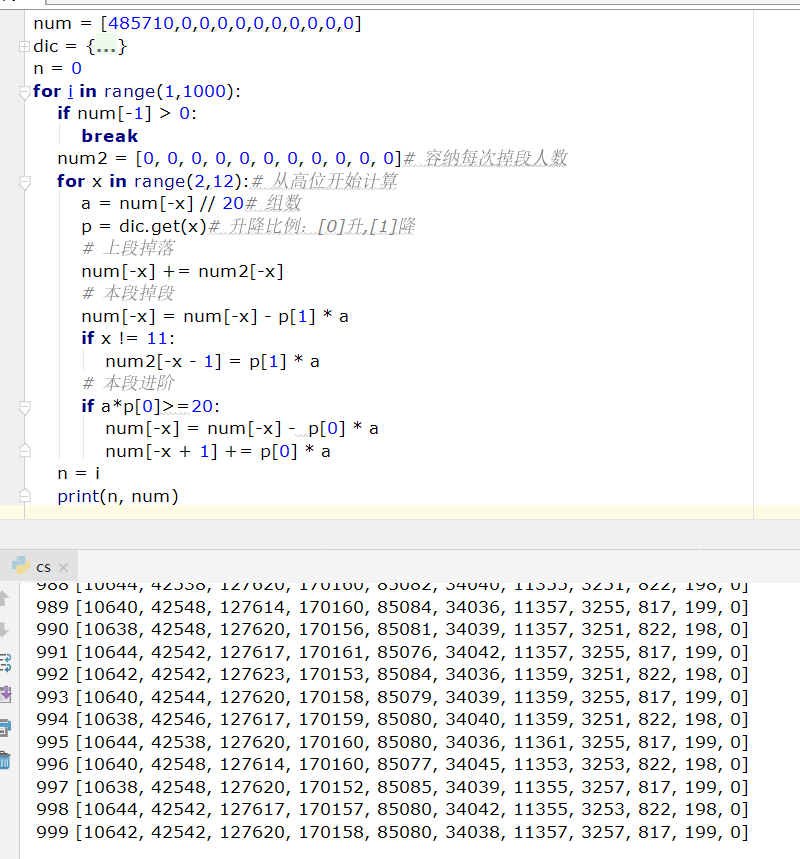Click the Print icon in run panel

click(5, 727)
